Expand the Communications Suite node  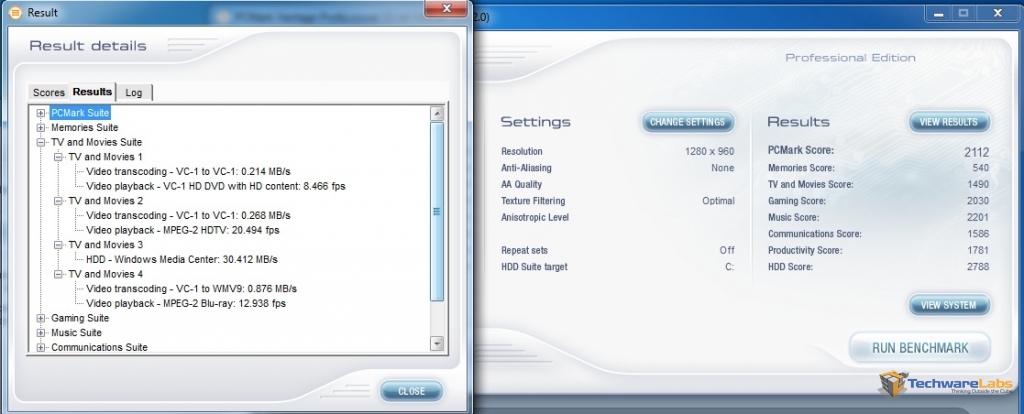point(41,347)
